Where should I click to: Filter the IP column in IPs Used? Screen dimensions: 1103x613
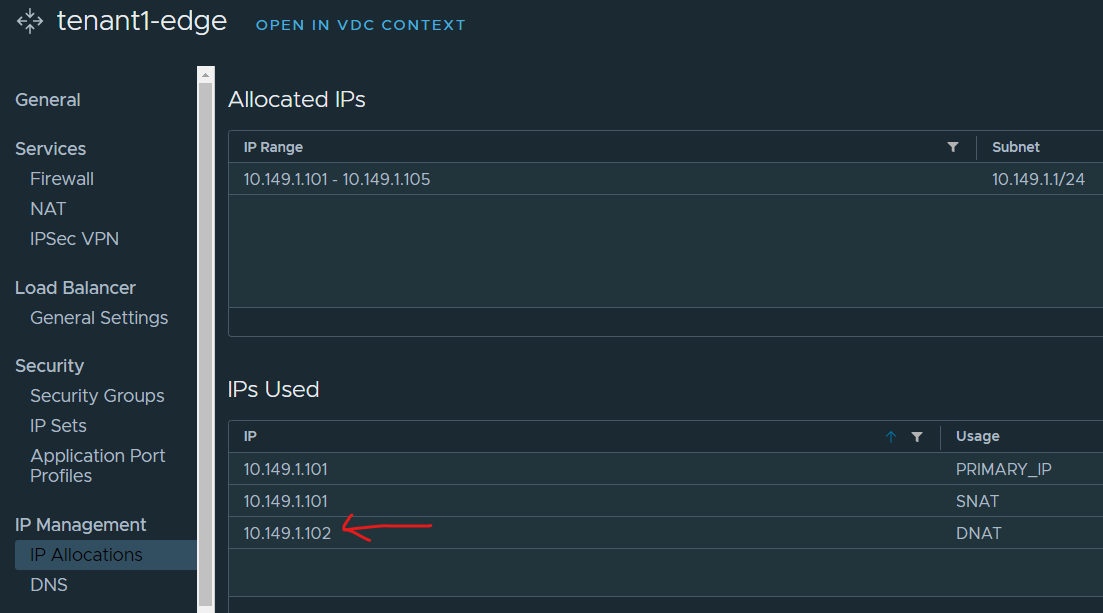[x=917, y=437]
